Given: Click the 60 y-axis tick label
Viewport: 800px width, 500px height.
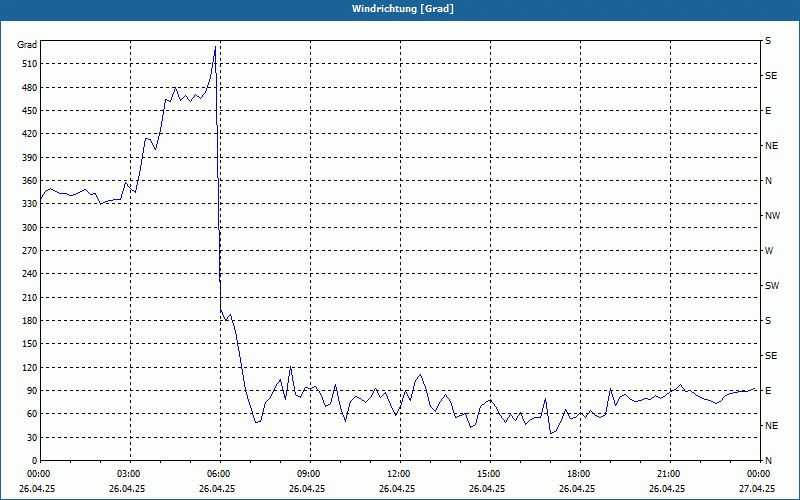Looking at the screenshot, I should (x=30, y=413).
